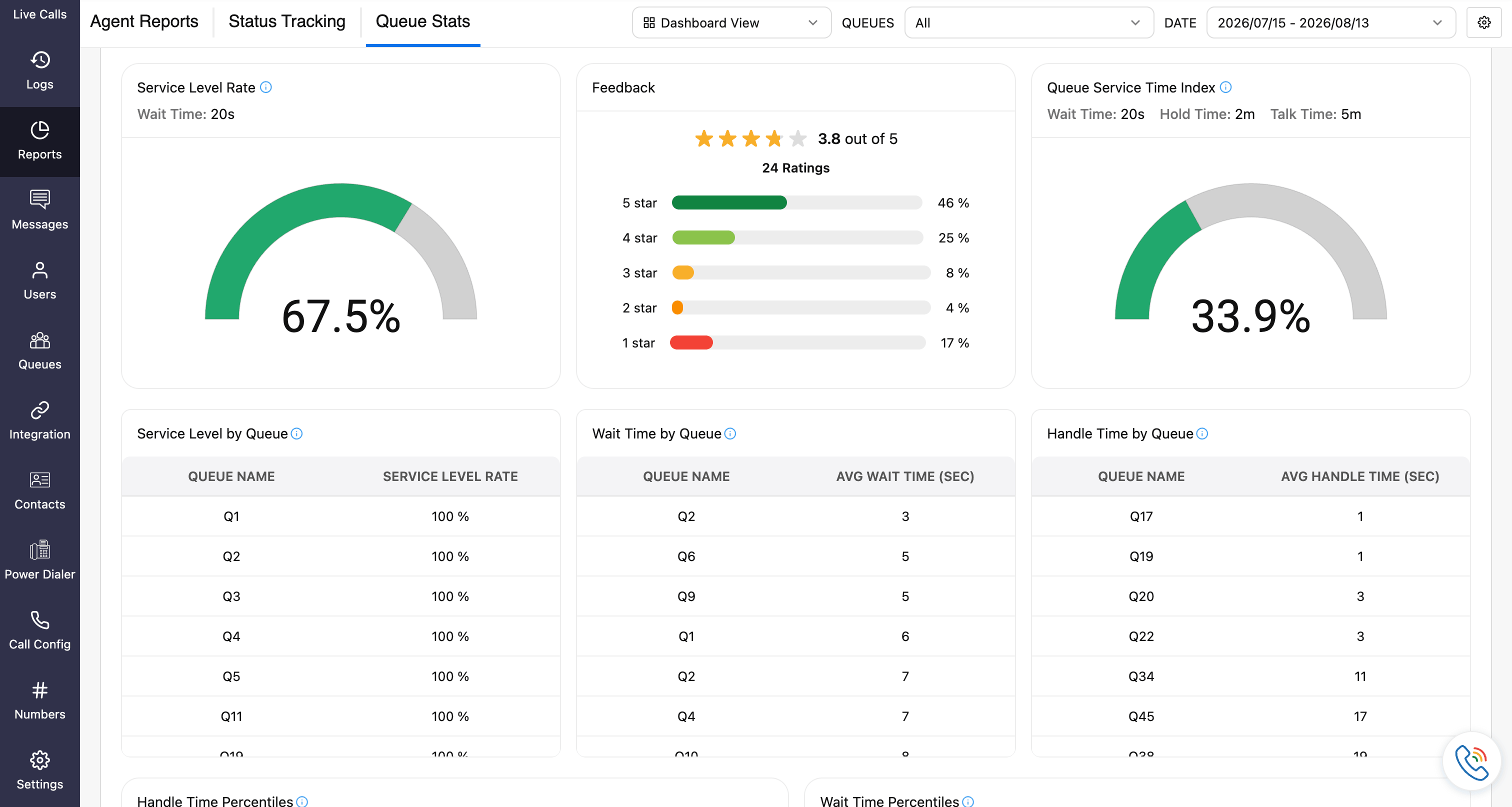Open Users page in sidebar
Screen dimensions: 1512x807
(39, 280)
